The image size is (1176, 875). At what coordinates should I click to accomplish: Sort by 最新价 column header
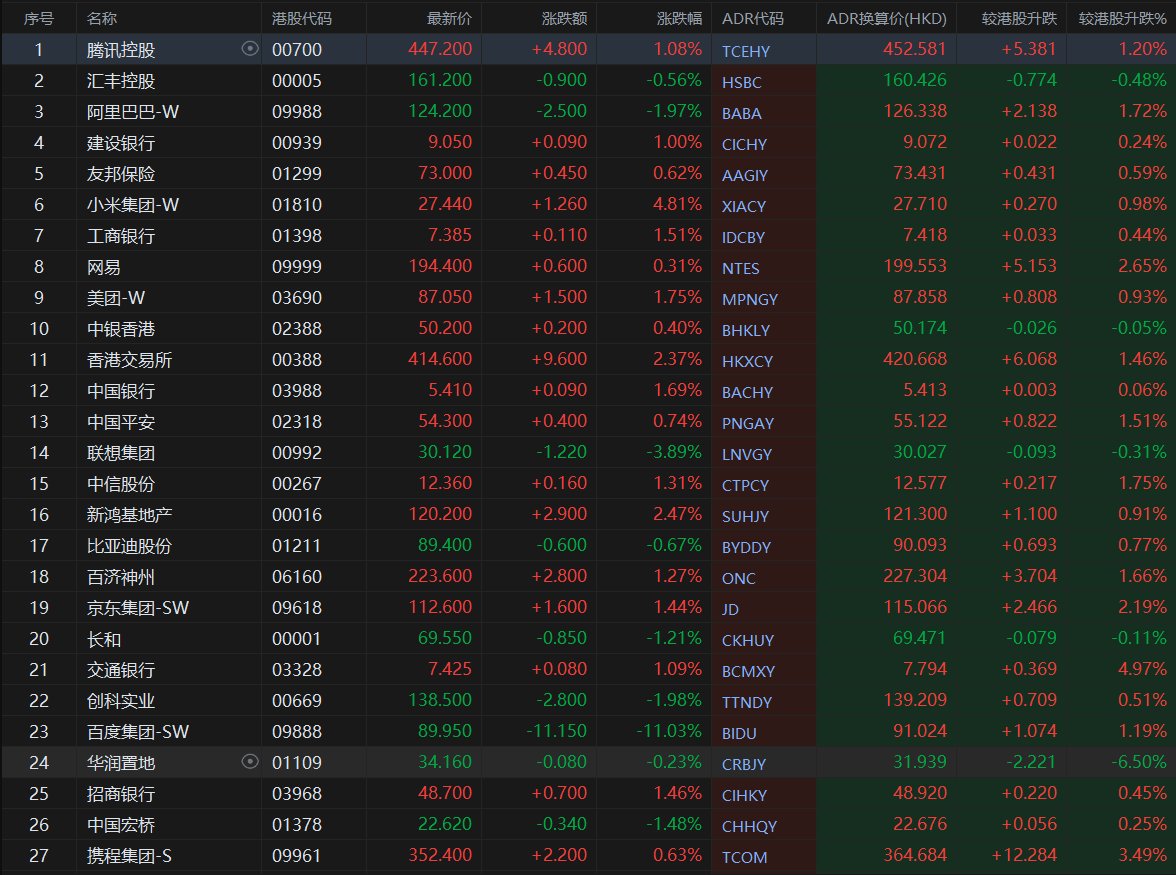449,19
